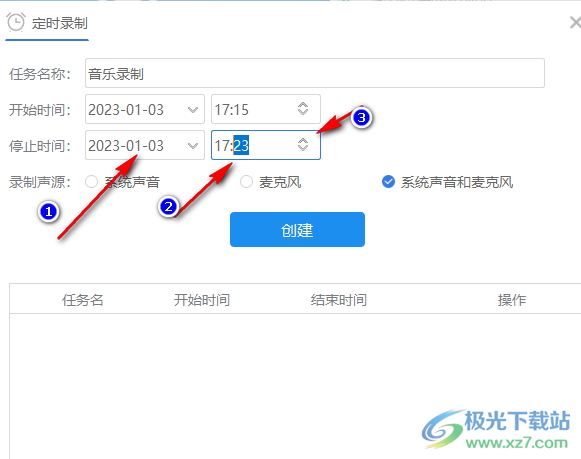Click the 操作 column header
Screen dimensions: 581x459
click(x=512, y=300)
